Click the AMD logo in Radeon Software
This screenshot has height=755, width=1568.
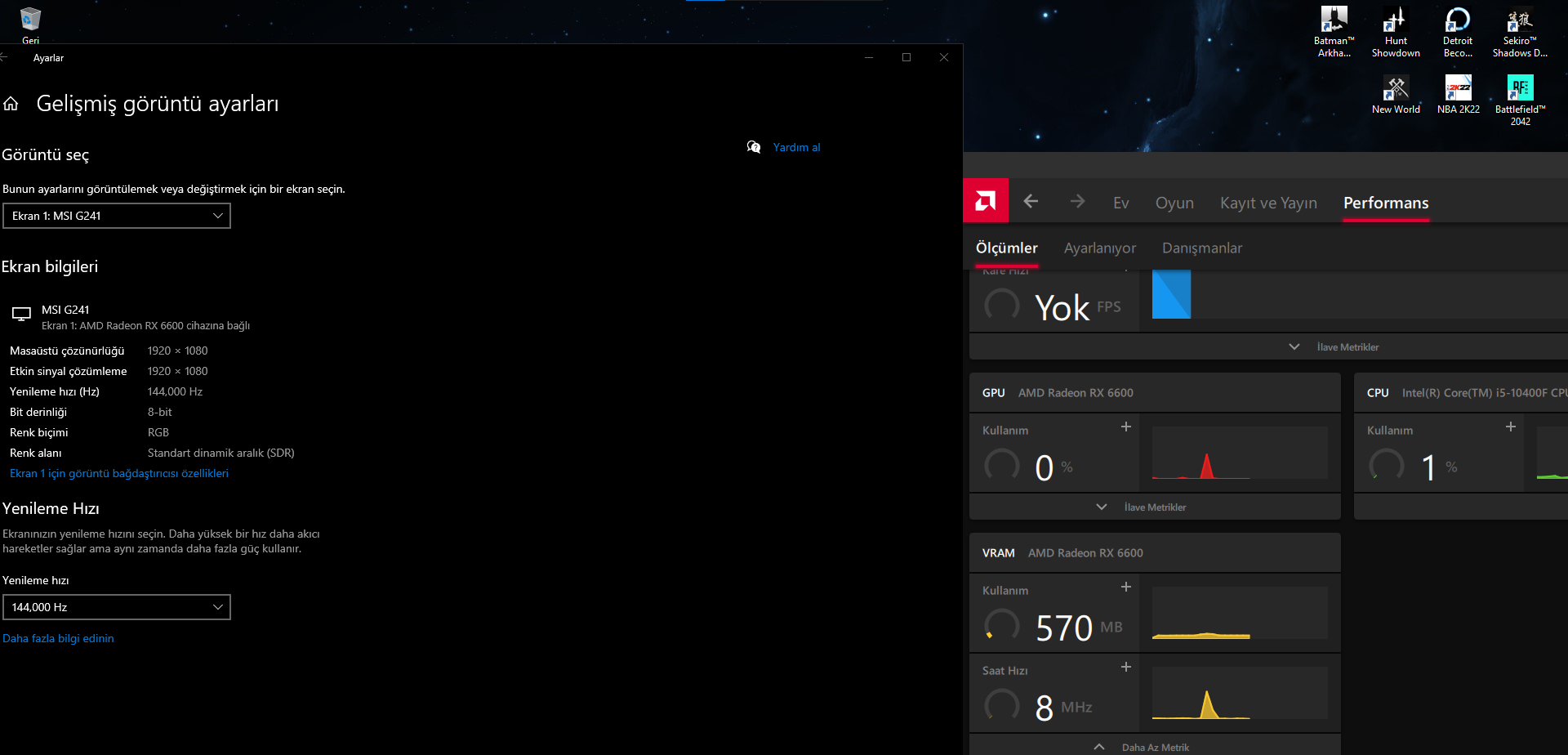[x=986, y=201]
